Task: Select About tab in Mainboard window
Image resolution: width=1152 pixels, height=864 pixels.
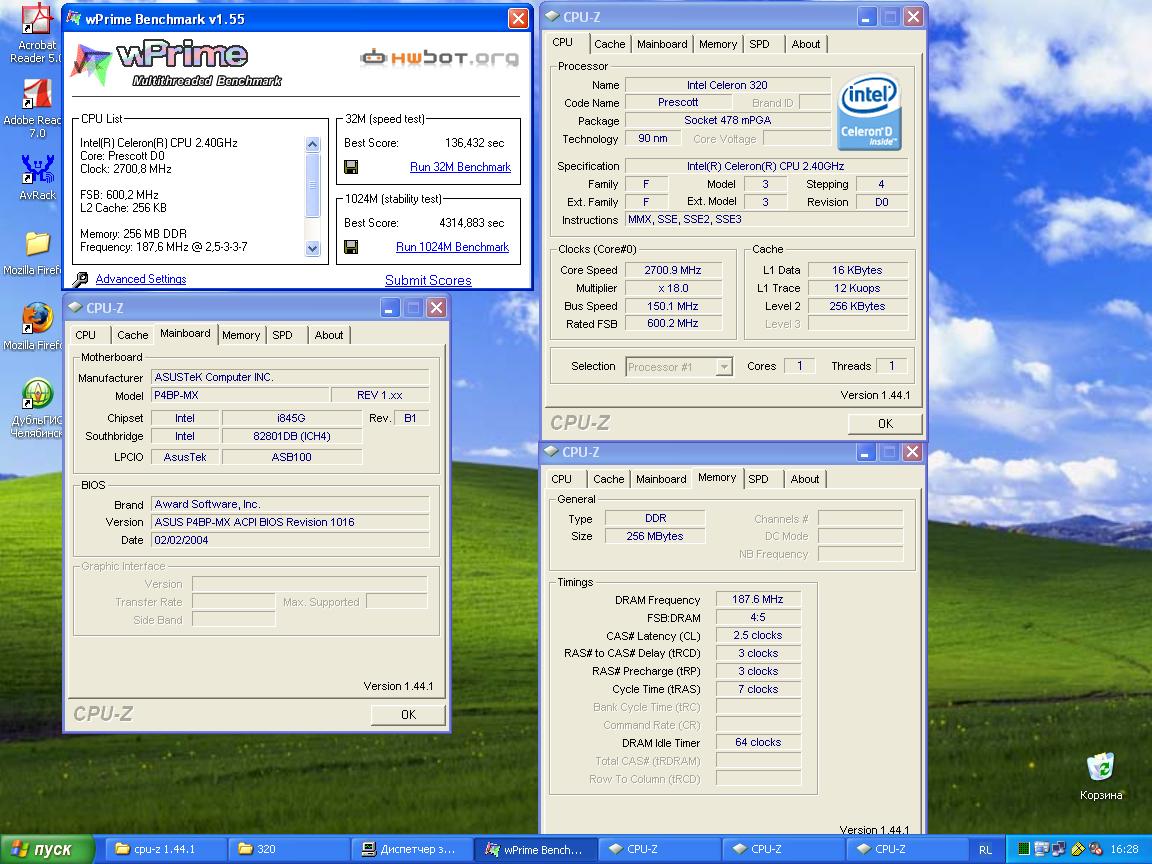Action: coord(328,335)
